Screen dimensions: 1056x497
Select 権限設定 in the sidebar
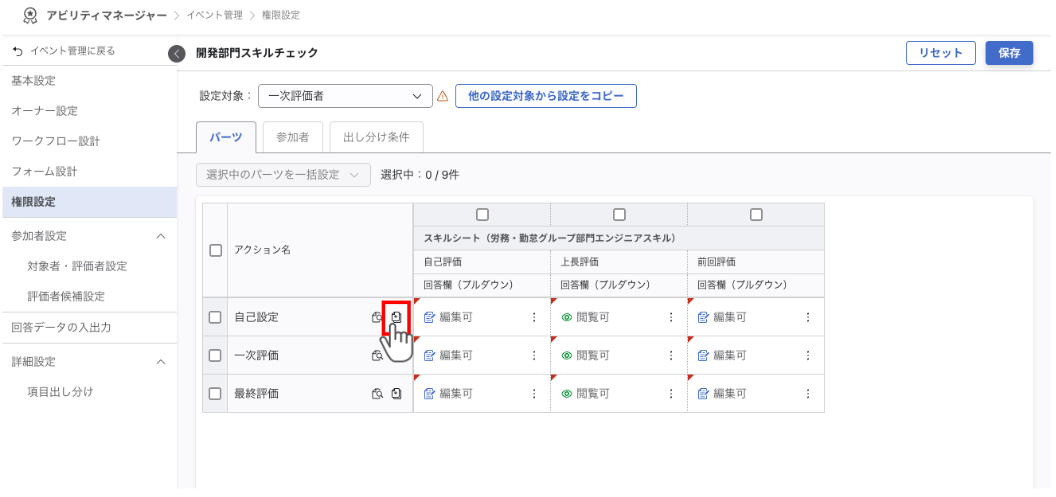88,201
